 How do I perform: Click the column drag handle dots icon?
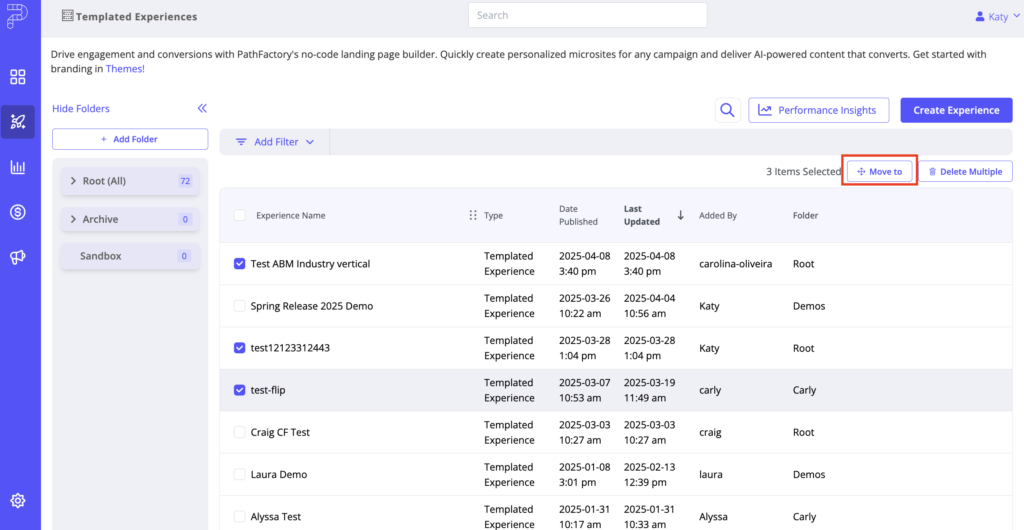click(x=473, y=215)
